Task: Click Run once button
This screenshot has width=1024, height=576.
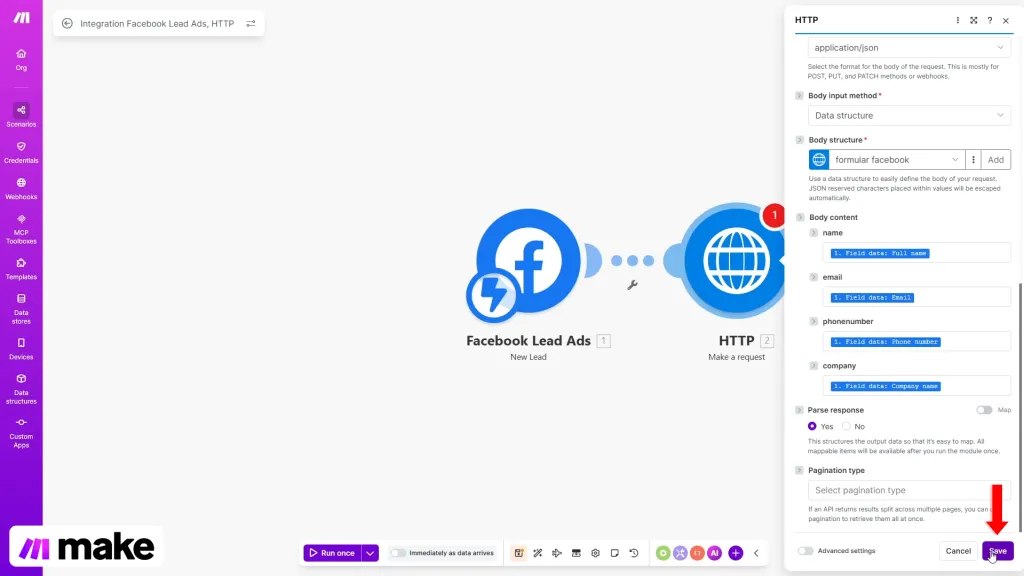Action: (332, 553)
